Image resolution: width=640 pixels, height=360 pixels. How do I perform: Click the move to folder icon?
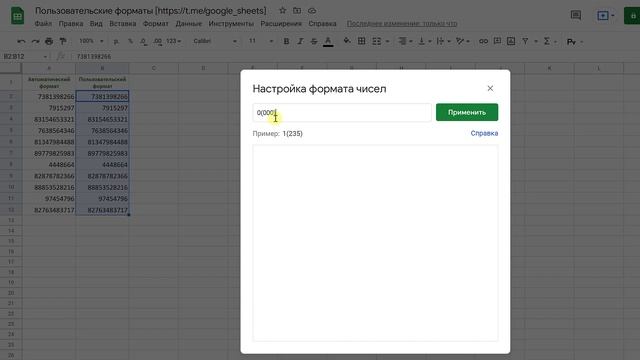point(297,11)
